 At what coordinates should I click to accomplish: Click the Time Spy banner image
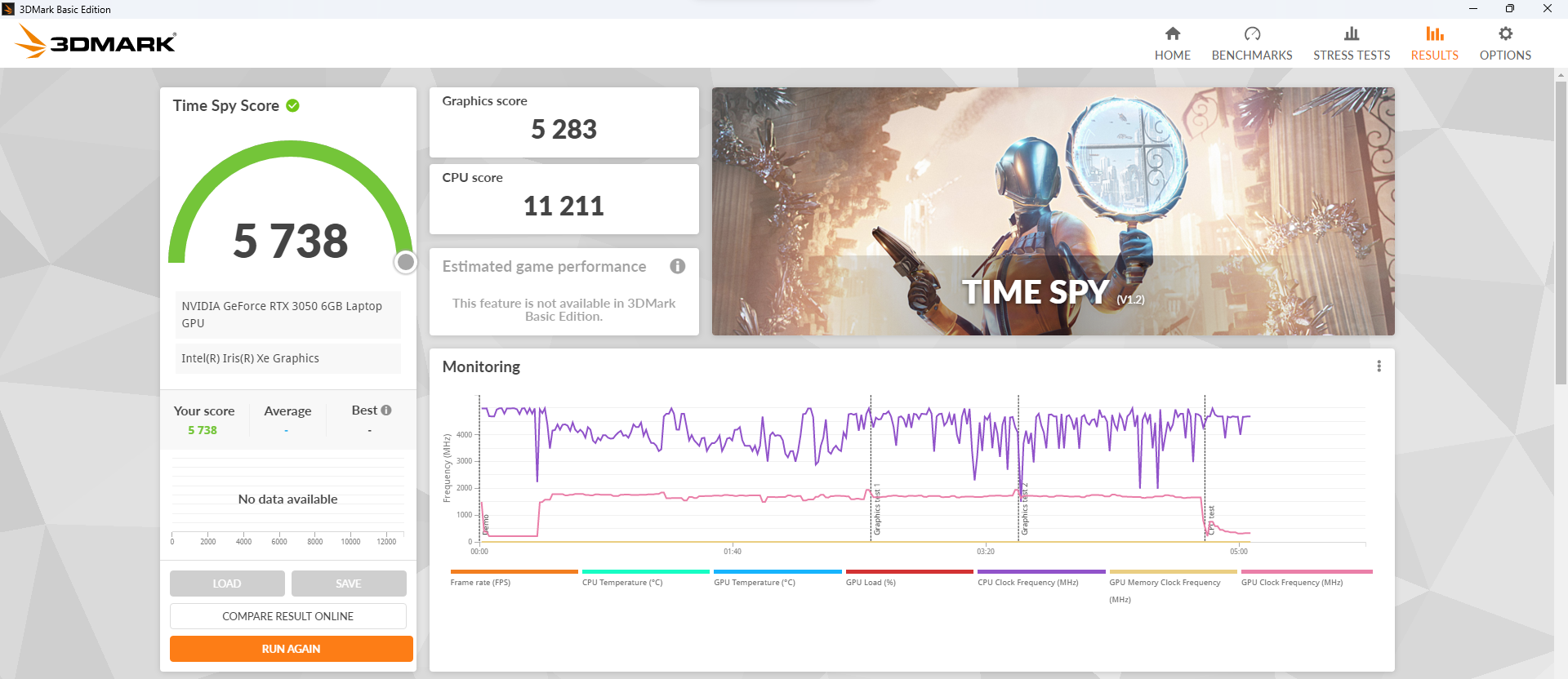(1053, 211)
